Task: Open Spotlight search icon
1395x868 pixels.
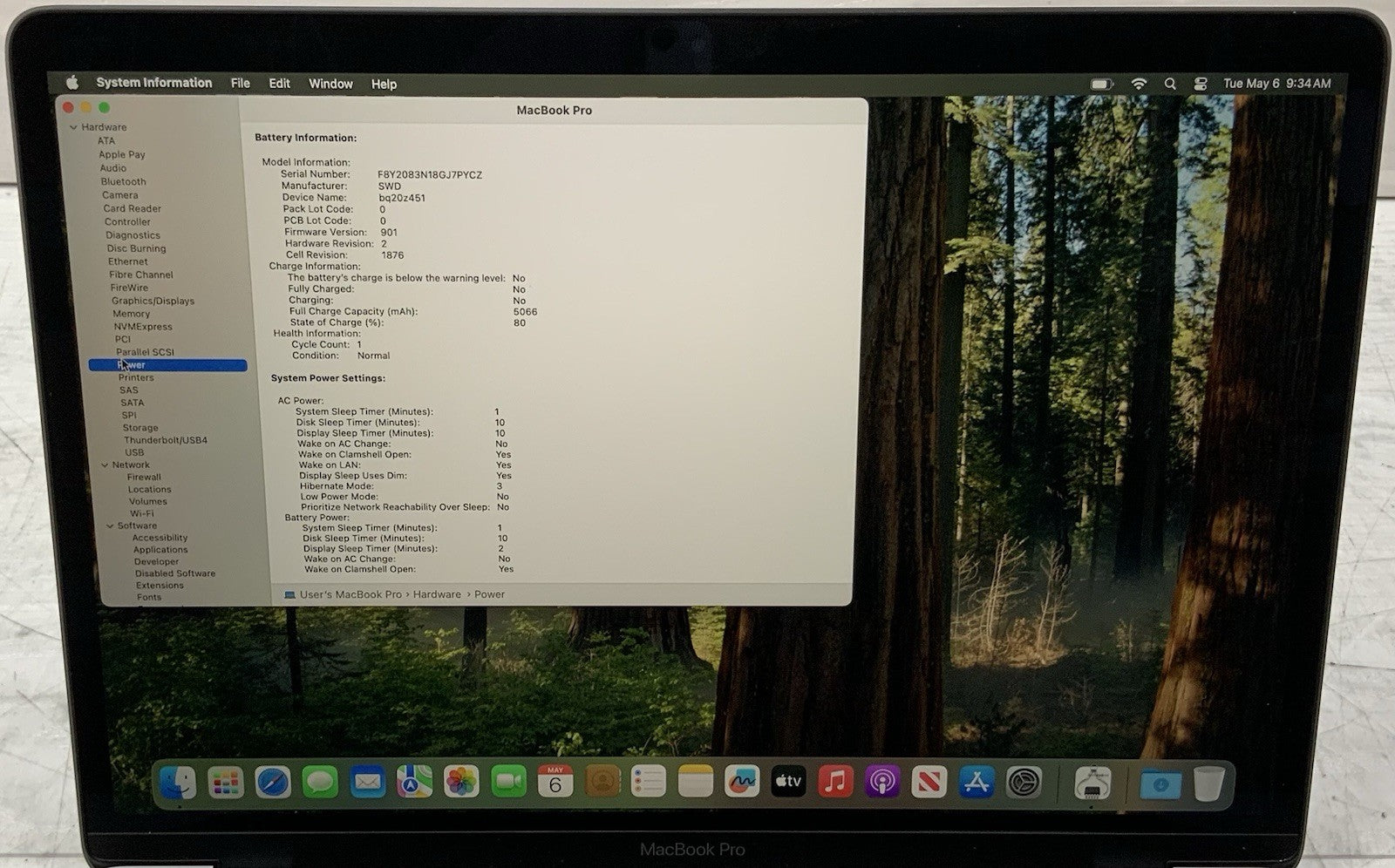Action: (x=1170, y=84)
